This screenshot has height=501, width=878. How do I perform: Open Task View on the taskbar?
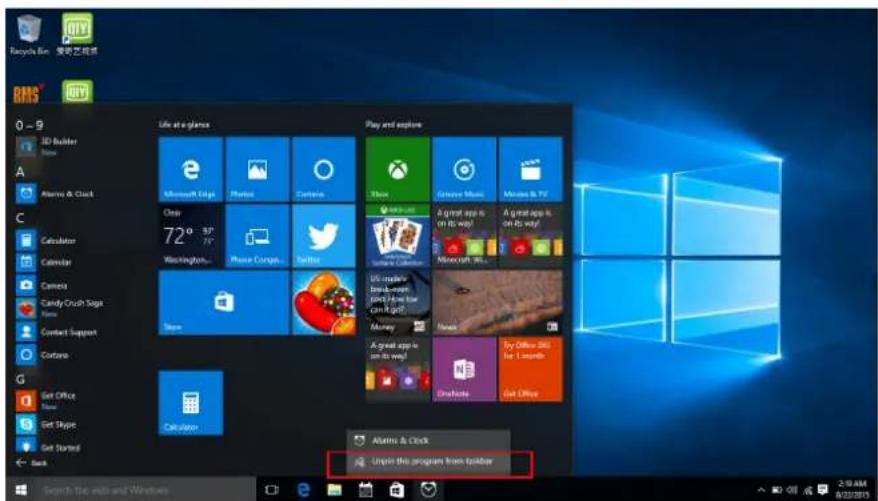click(x=272, y=490)
